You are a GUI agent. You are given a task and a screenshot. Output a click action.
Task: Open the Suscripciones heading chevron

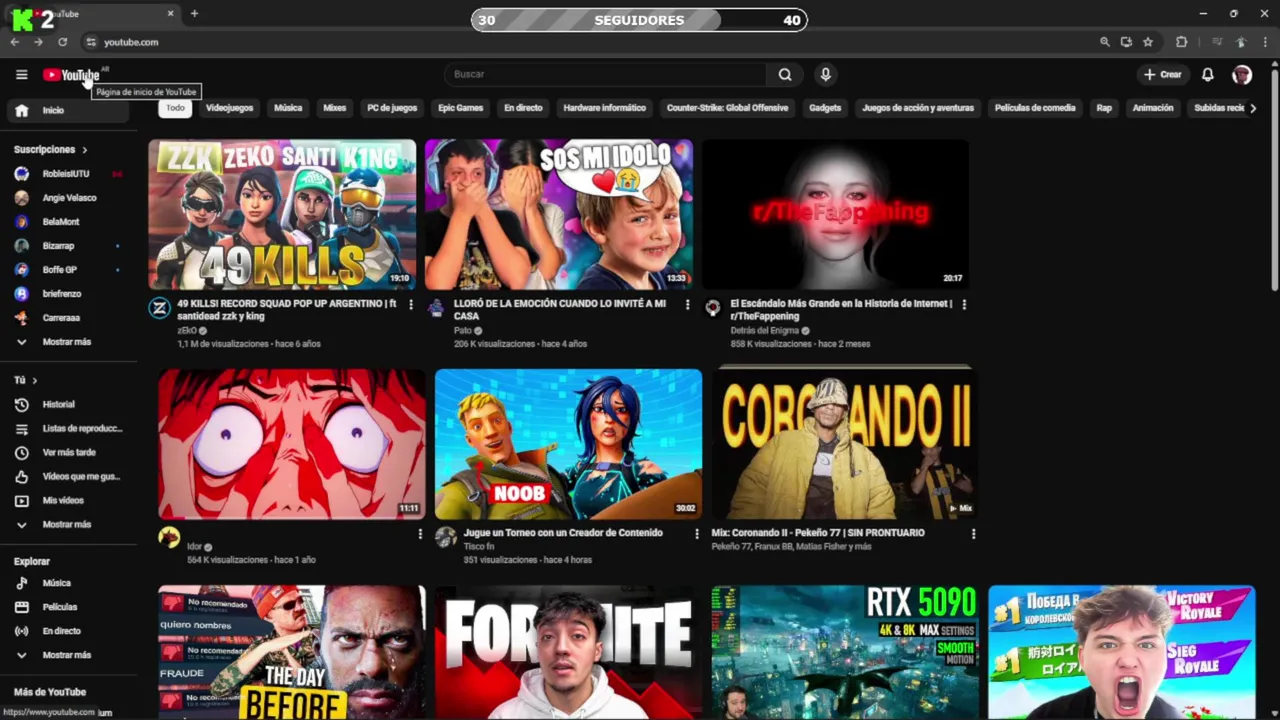coord(84,149)
